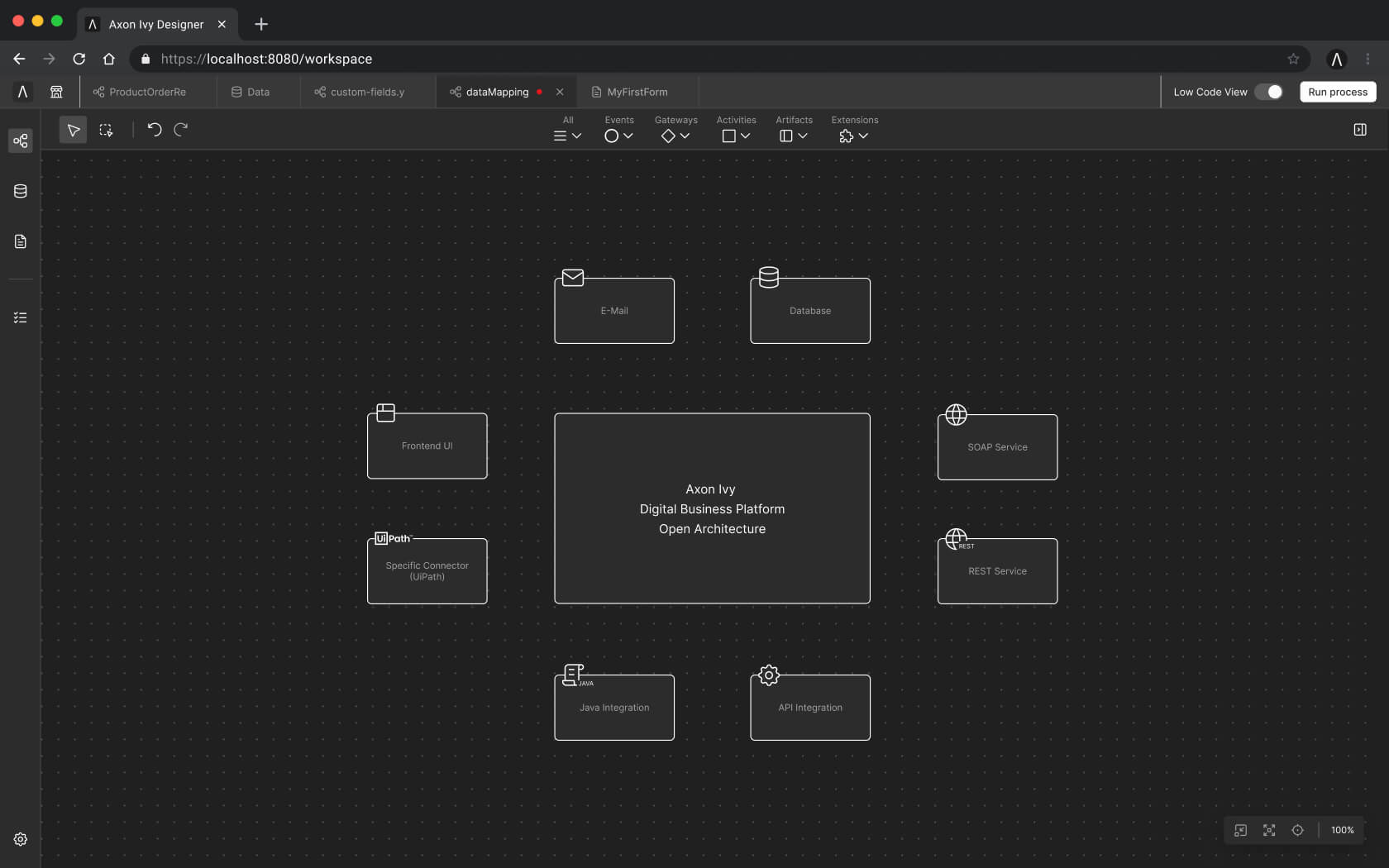Open the market store icon
Screen dimensions: 1389x868
56,92
